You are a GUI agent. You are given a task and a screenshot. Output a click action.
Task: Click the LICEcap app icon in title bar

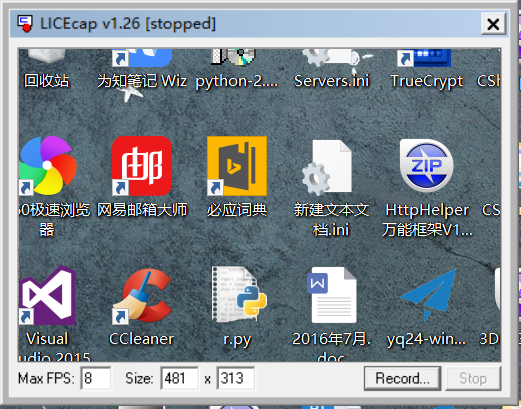pos(25,23)
